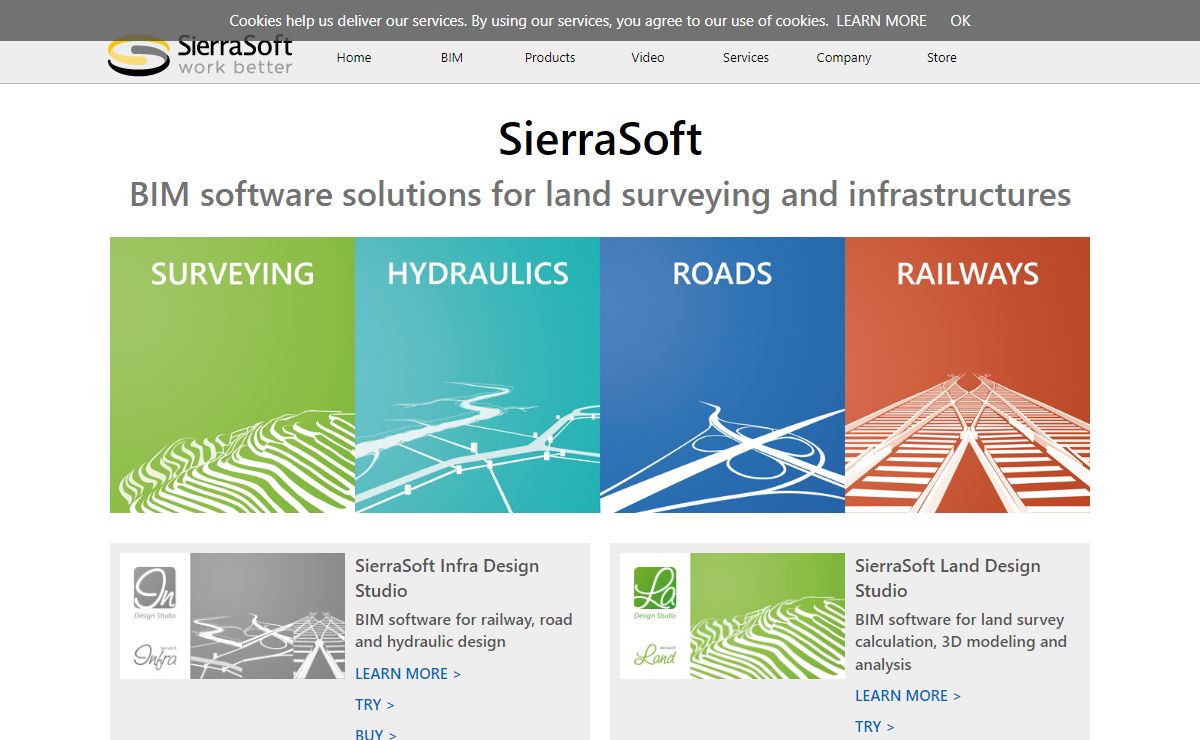Screen dimensions: 1200x740
Task: Open the Services menu
Action: 746,58
